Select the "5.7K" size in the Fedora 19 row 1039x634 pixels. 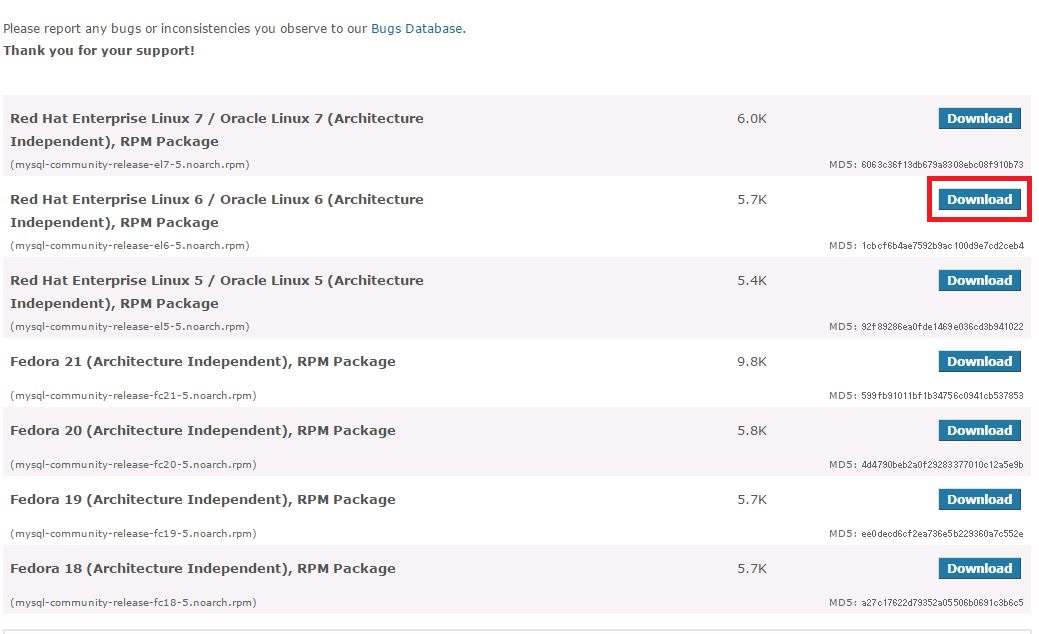pos(751,500)
